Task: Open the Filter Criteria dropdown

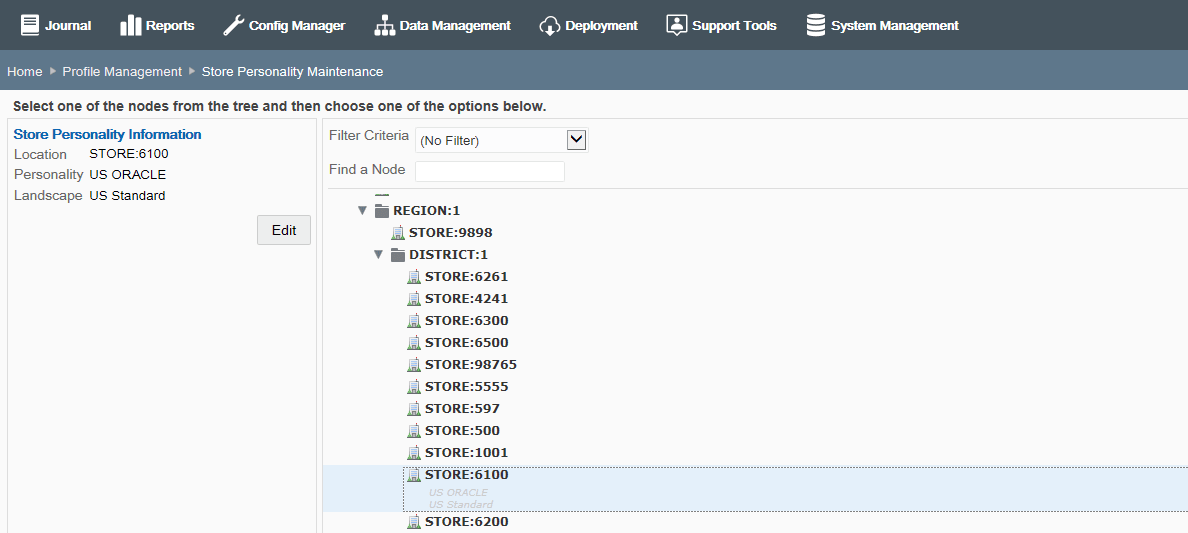Action: click(x=502, y=140)
